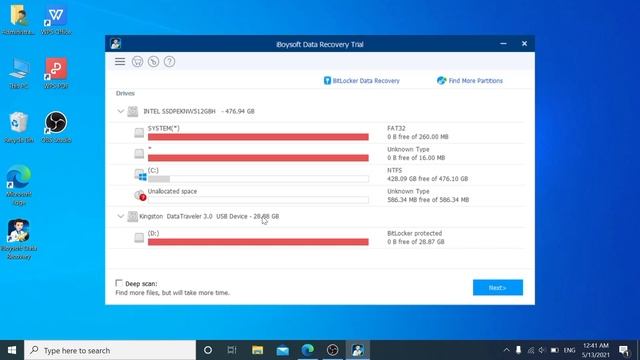The width and height of the screenshot is (640, 360).
Task: Open Task View on taskbar
Action: click(x=232, y=350)
